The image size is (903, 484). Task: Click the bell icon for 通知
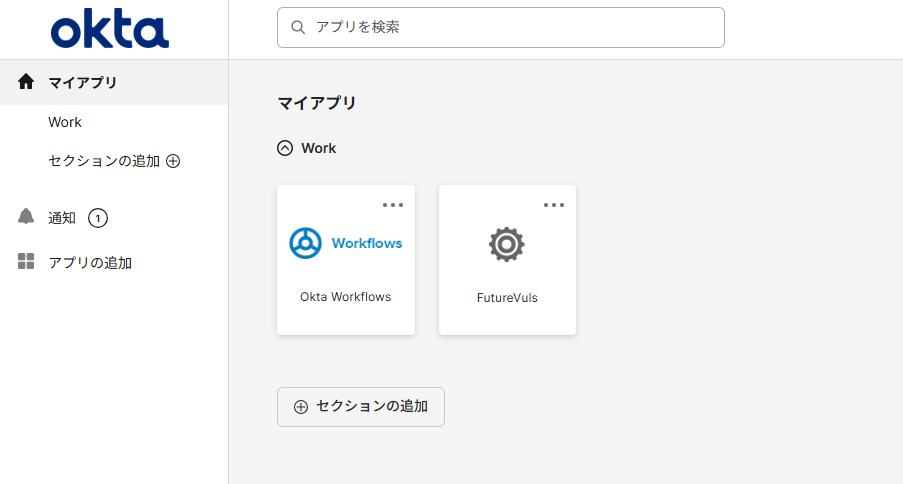(x=27, y=217)
